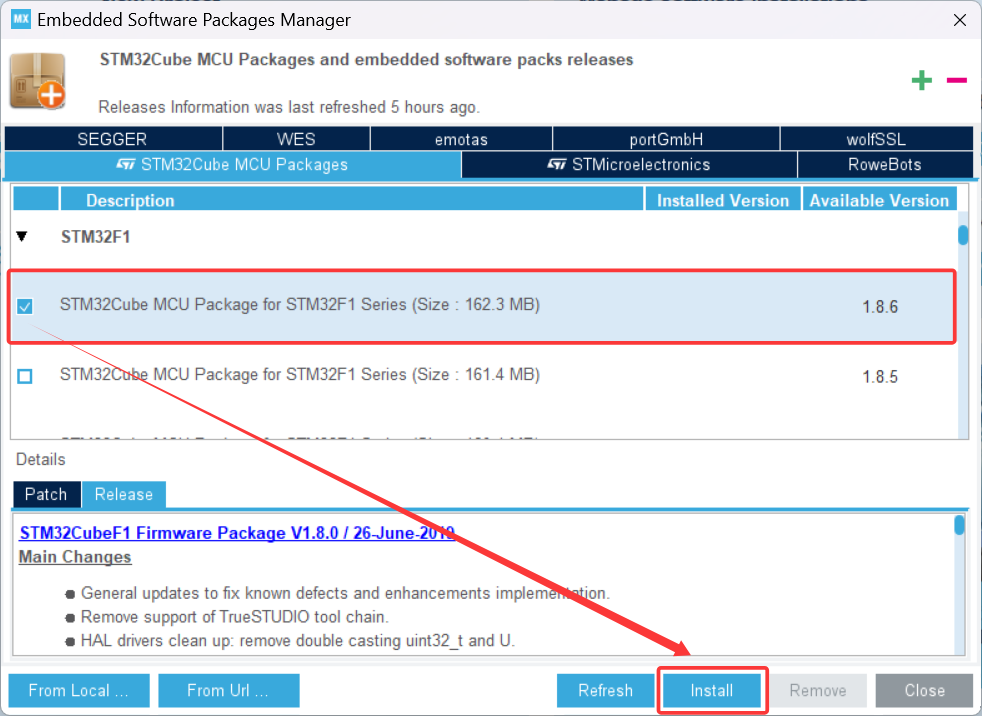Screen dimensions: 982x716
Task: Switch to the emotas tab
Action: 462,138
